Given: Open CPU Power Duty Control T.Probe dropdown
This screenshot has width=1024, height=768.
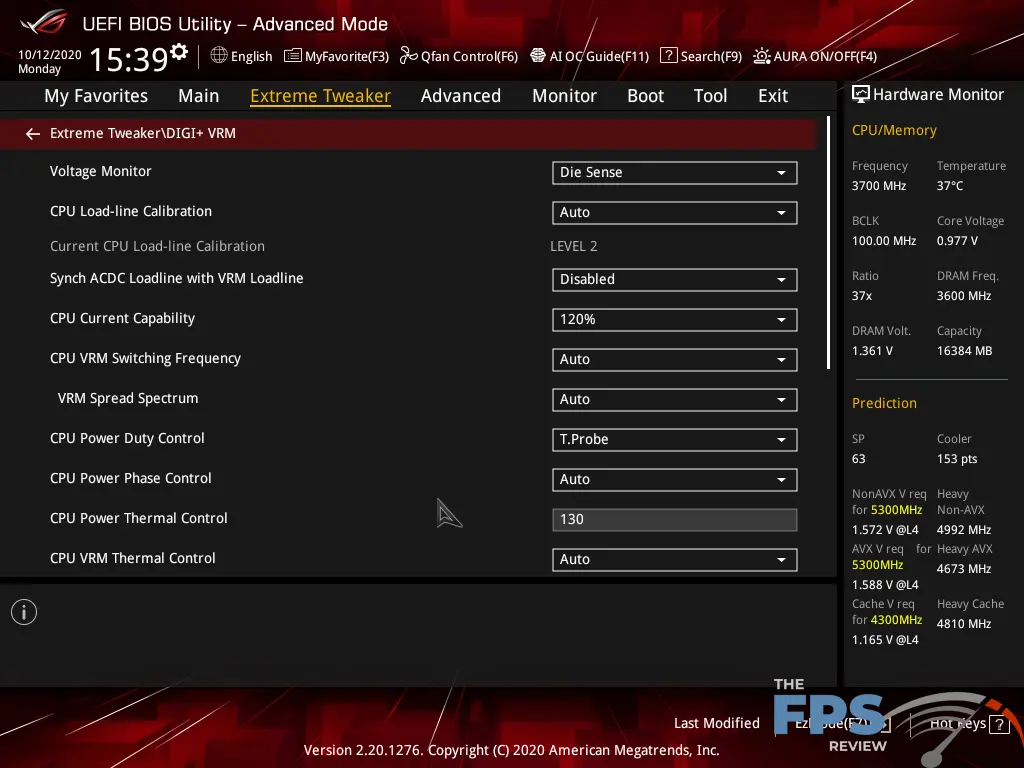Looking at the screenshot, I should coord(675,440).
